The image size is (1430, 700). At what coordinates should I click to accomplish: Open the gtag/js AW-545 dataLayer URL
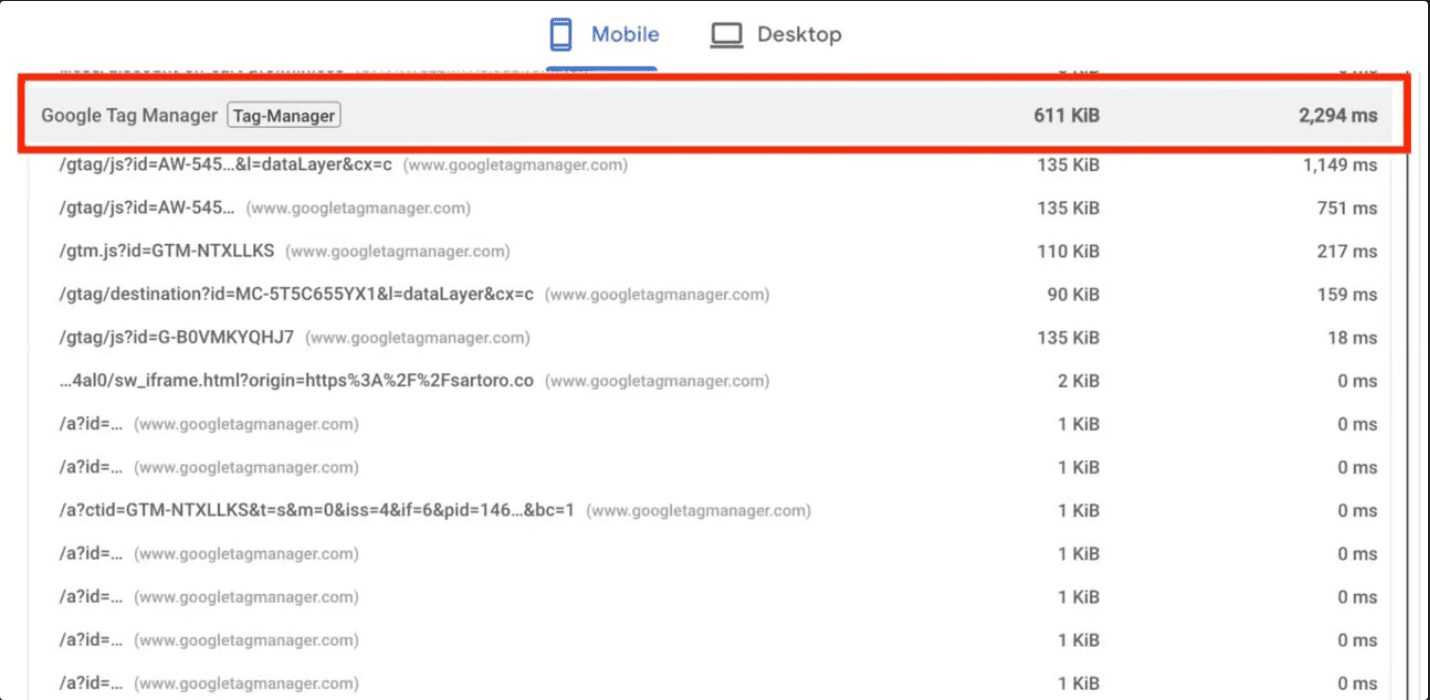pyautogui.click(x=225, y=165)
